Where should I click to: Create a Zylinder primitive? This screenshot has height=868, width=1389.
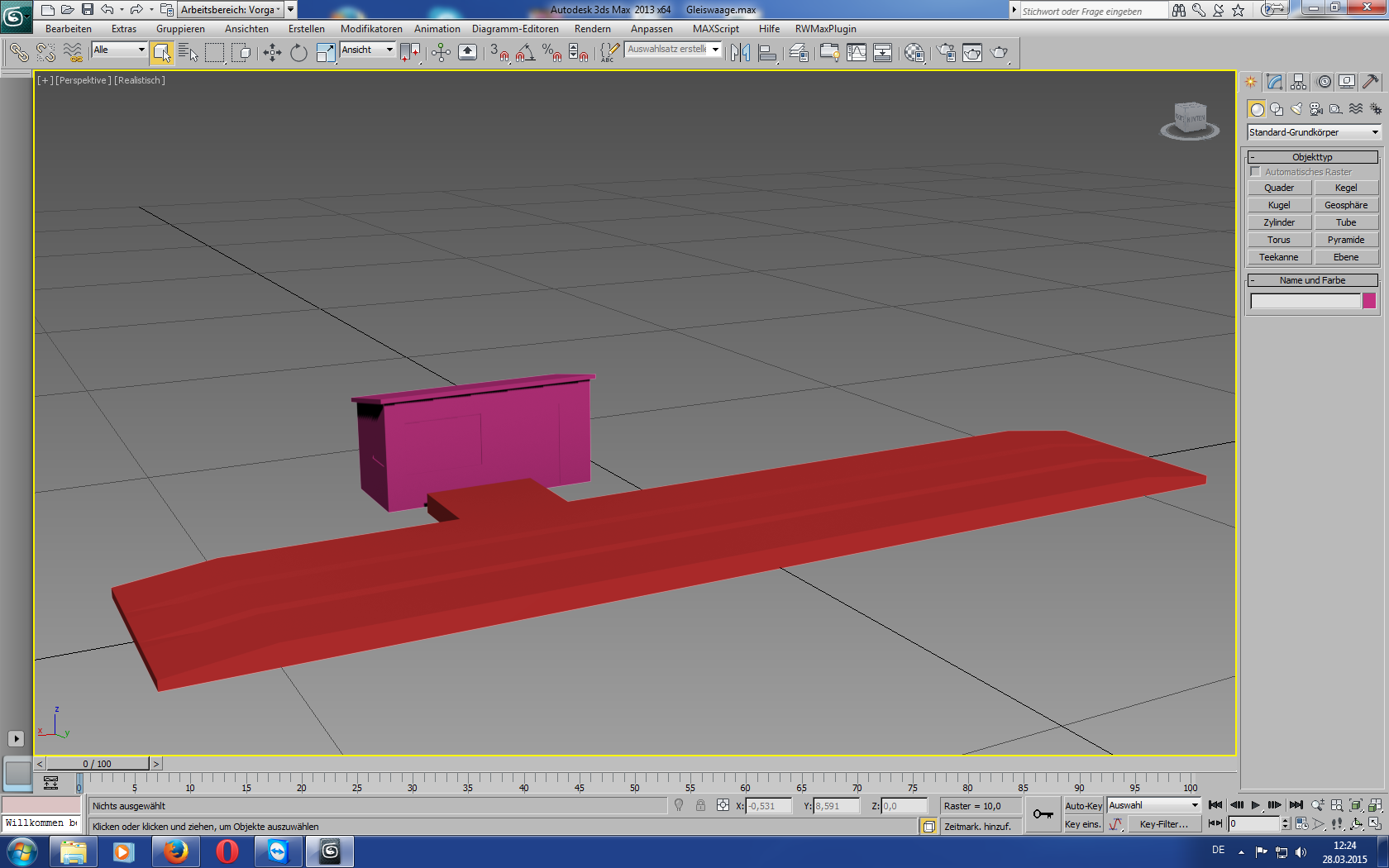tap(1279, 222)
